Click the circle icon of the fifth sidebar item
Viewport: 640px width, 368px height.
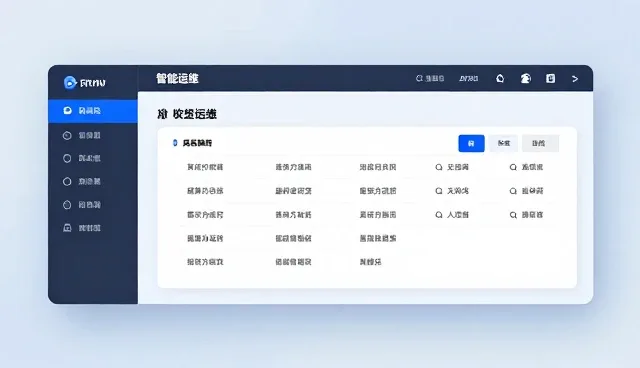[67, 205]
